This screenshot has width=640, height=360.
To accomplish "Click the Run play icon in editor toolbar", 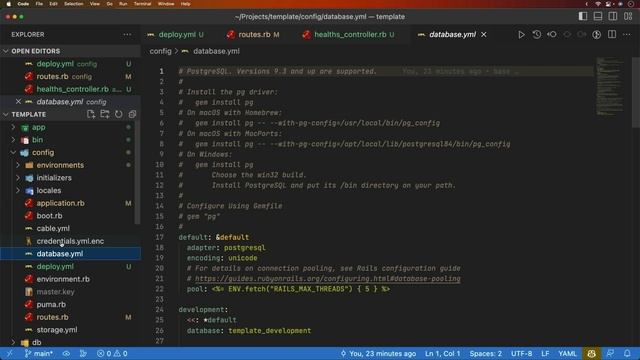I will [x=521, y=35].
